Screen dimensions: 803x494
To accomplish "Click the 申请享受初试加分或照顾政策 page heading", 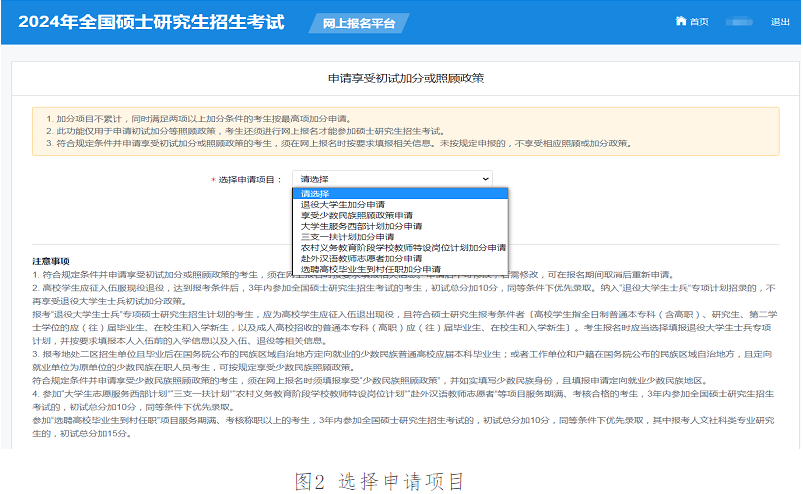I will coord(405,77).
